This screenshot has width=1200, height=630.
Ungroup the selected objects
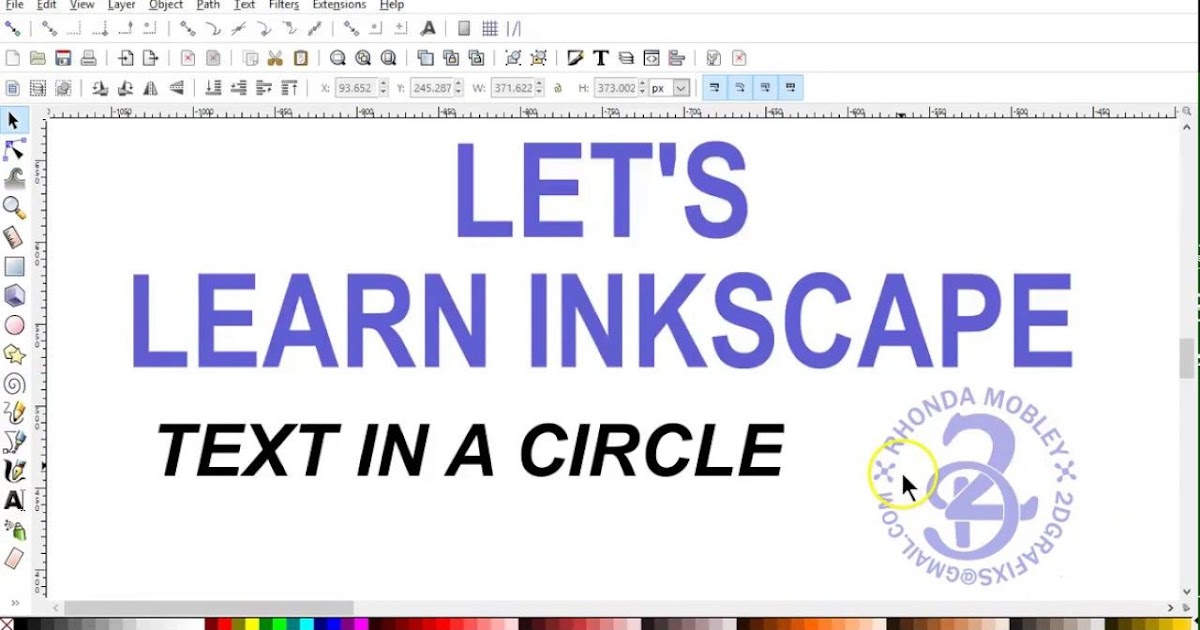(x=538, y=58)
